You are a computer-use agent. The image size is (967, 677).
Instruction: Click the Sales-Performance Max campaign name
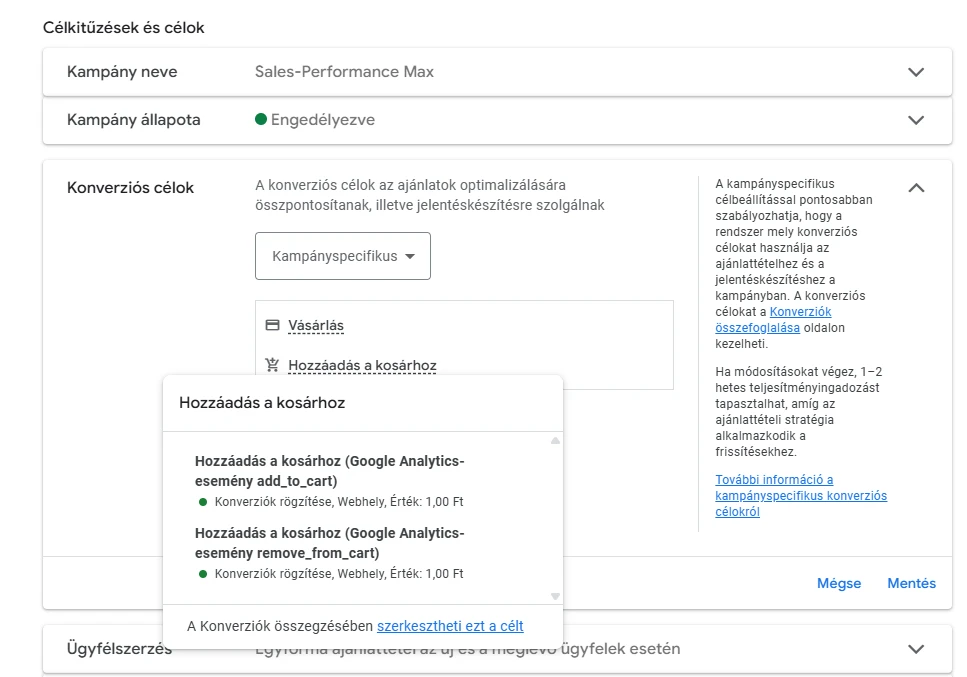pos(344,72)
